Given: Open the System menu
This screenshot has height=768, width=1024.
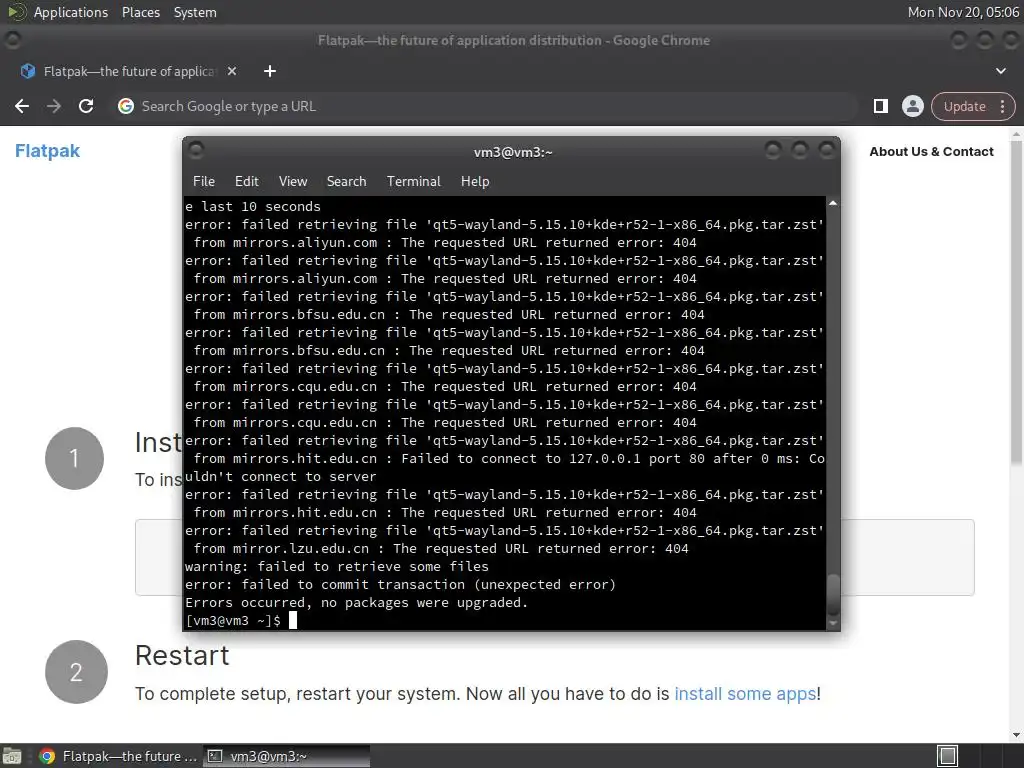Looking at the screenshot, I should (x=195, y=12).
